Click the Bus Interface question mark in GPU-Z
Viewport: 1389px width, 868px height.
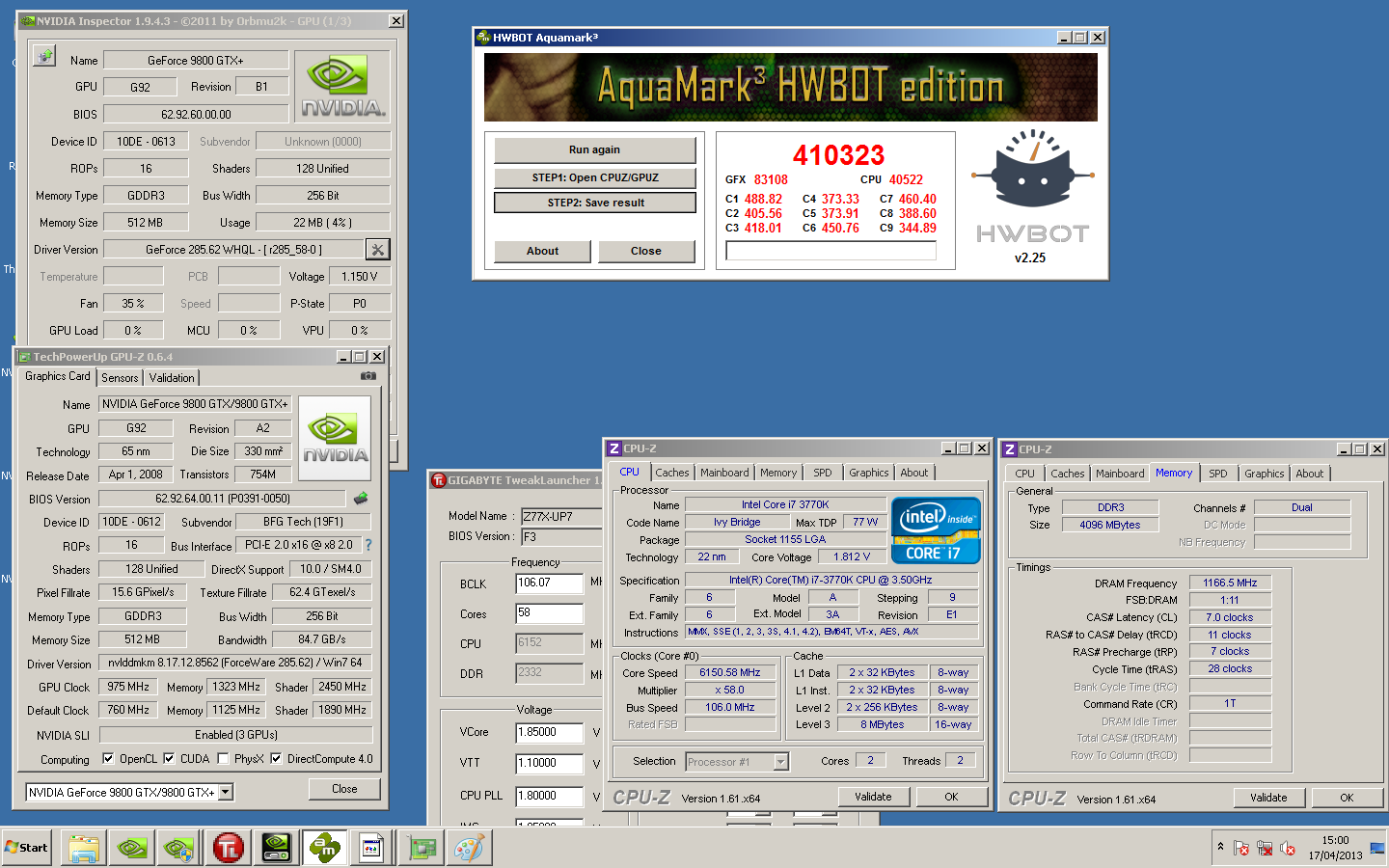click(x=368, y=545)
